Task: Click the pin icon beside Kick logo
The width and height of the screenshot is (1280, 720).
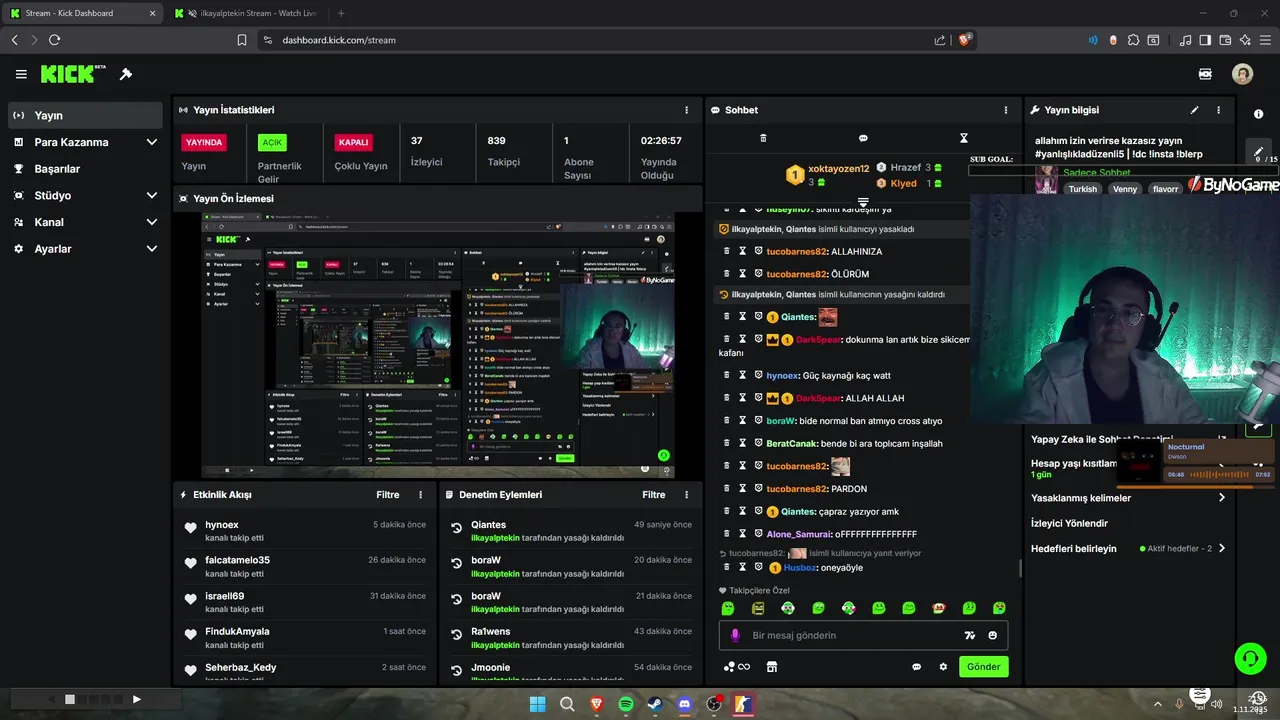Action: point(126,74)
